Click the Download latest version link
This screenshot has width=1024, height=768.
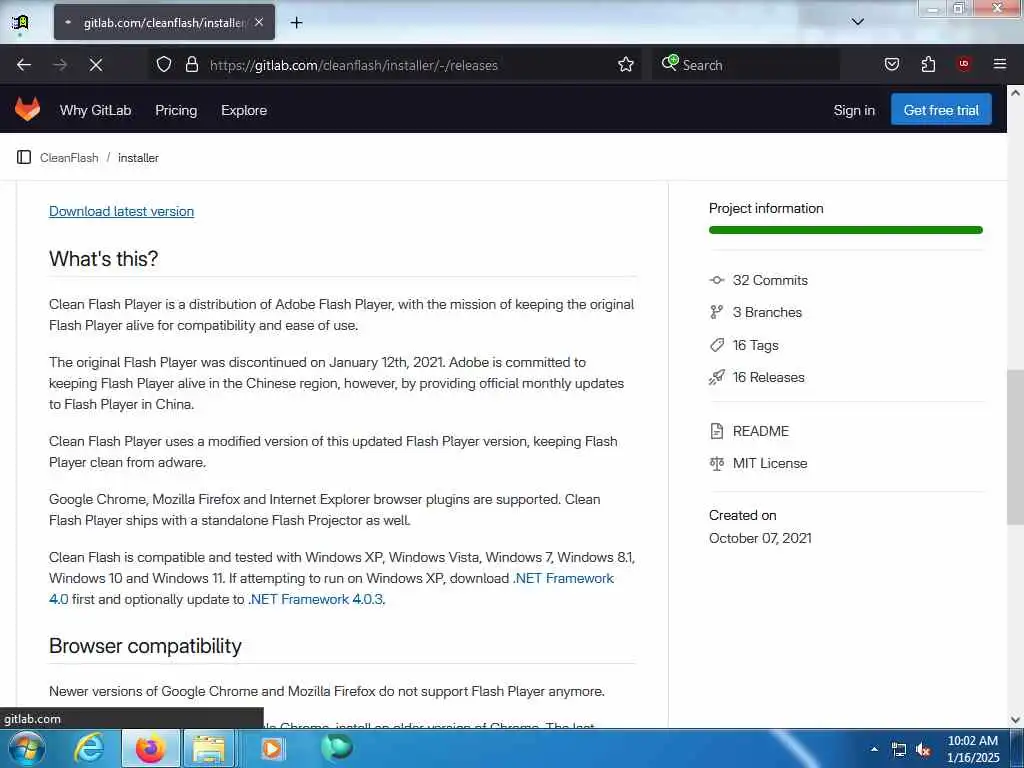[x=121, y=211]
